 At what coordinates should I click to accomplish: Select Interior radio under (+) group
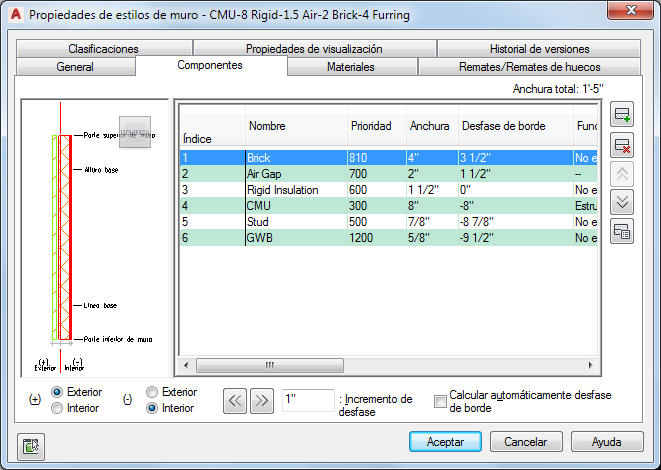point(57,408)
